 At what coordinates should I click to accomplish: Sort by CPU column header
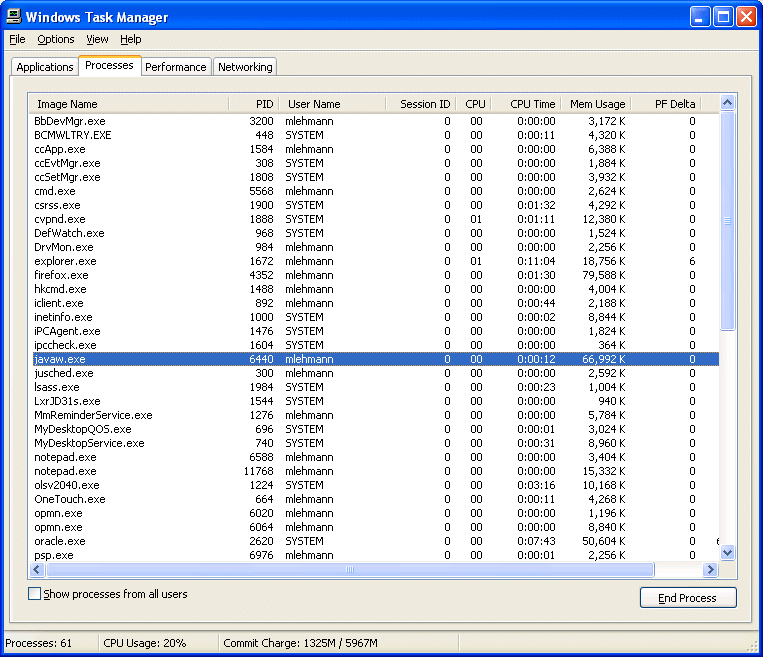(474, 104)
